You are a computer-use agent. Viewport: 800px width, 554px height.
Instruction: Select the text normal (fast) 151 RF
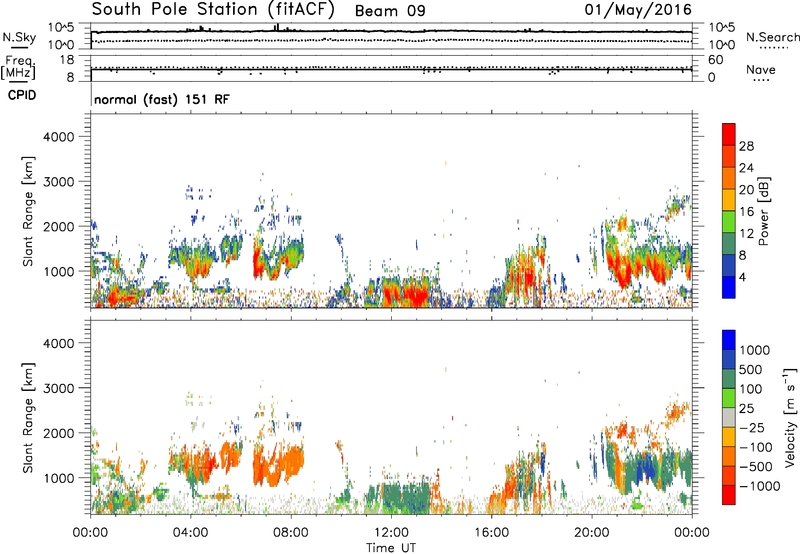[162, 99]
